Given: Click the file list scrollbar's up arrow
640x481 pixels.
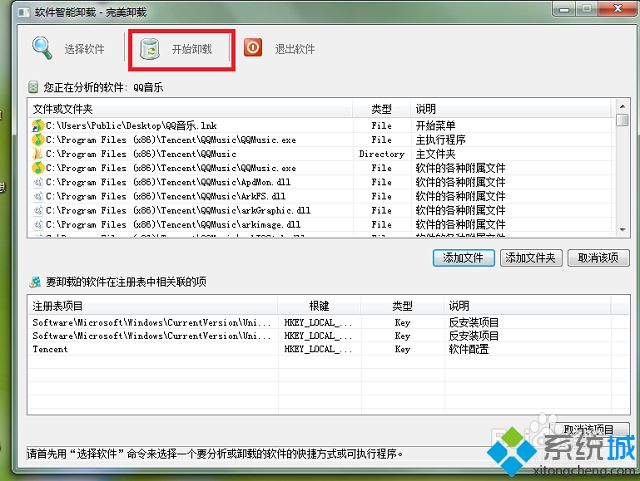Looking at the screenshot, I should pyautogui.click(x=622, y=106).
